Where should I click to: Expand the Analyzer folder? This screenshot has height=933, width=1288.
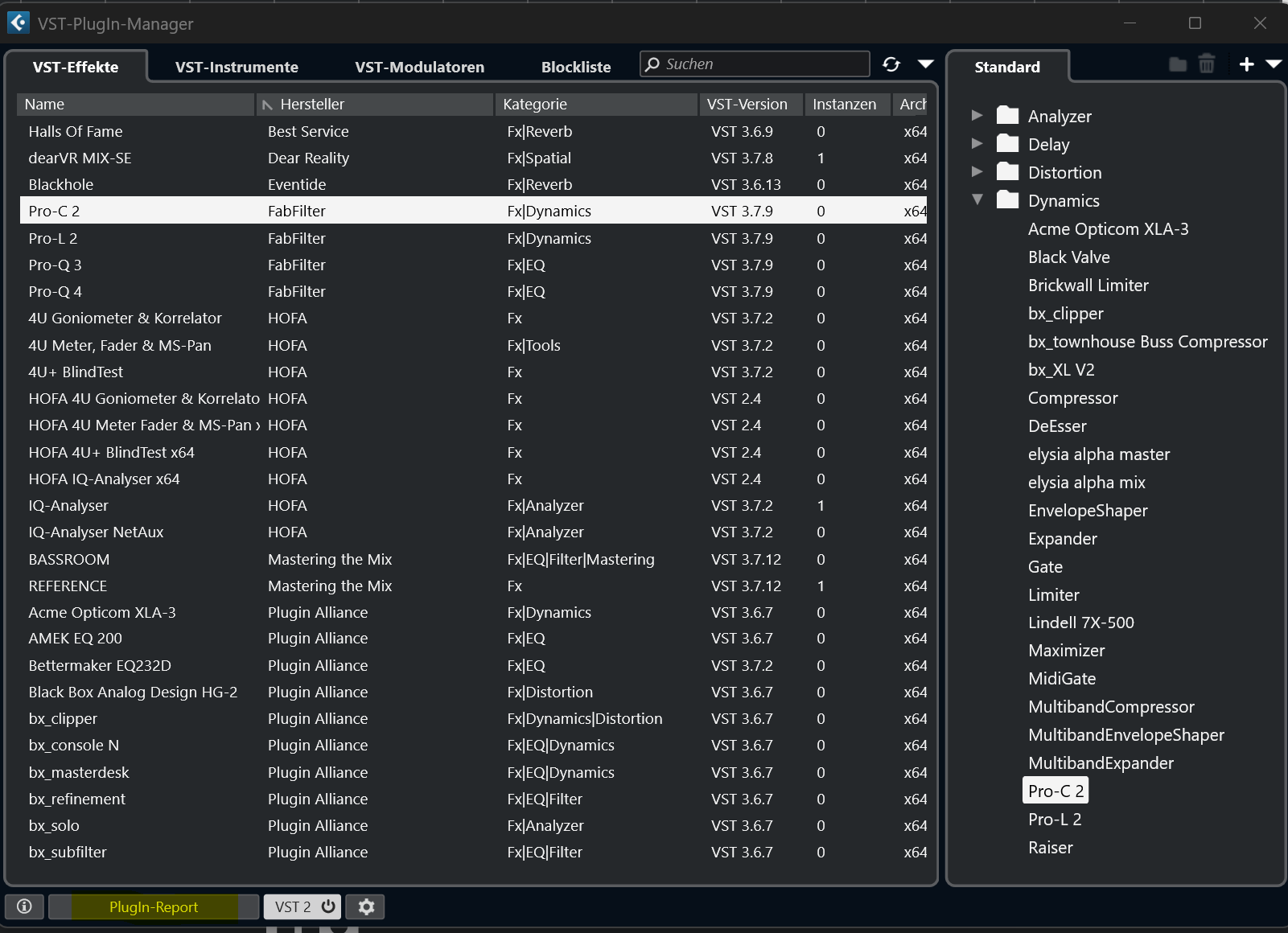[x=977, y=116]
